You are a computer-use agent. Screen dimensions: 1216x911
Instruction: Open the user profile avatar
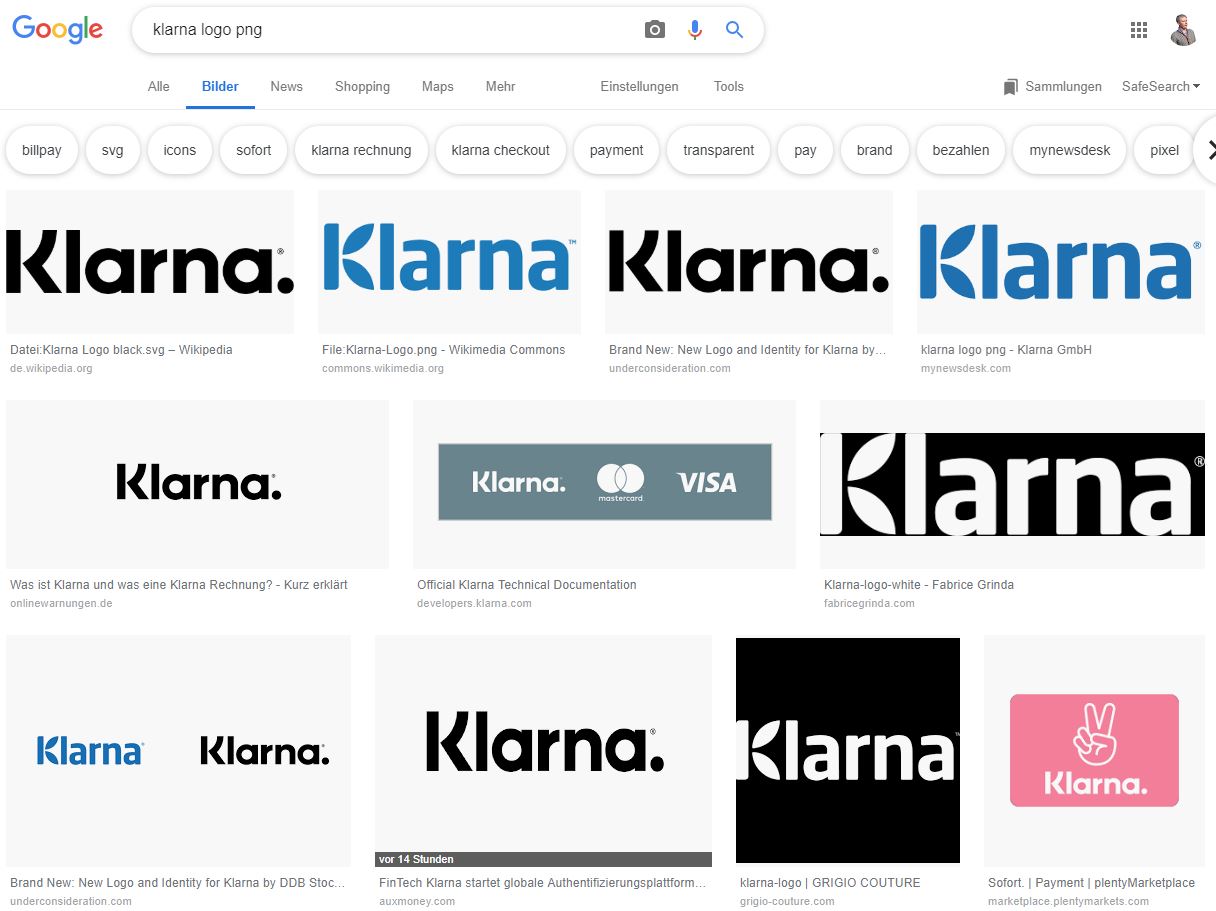(x=1184, y=30)
